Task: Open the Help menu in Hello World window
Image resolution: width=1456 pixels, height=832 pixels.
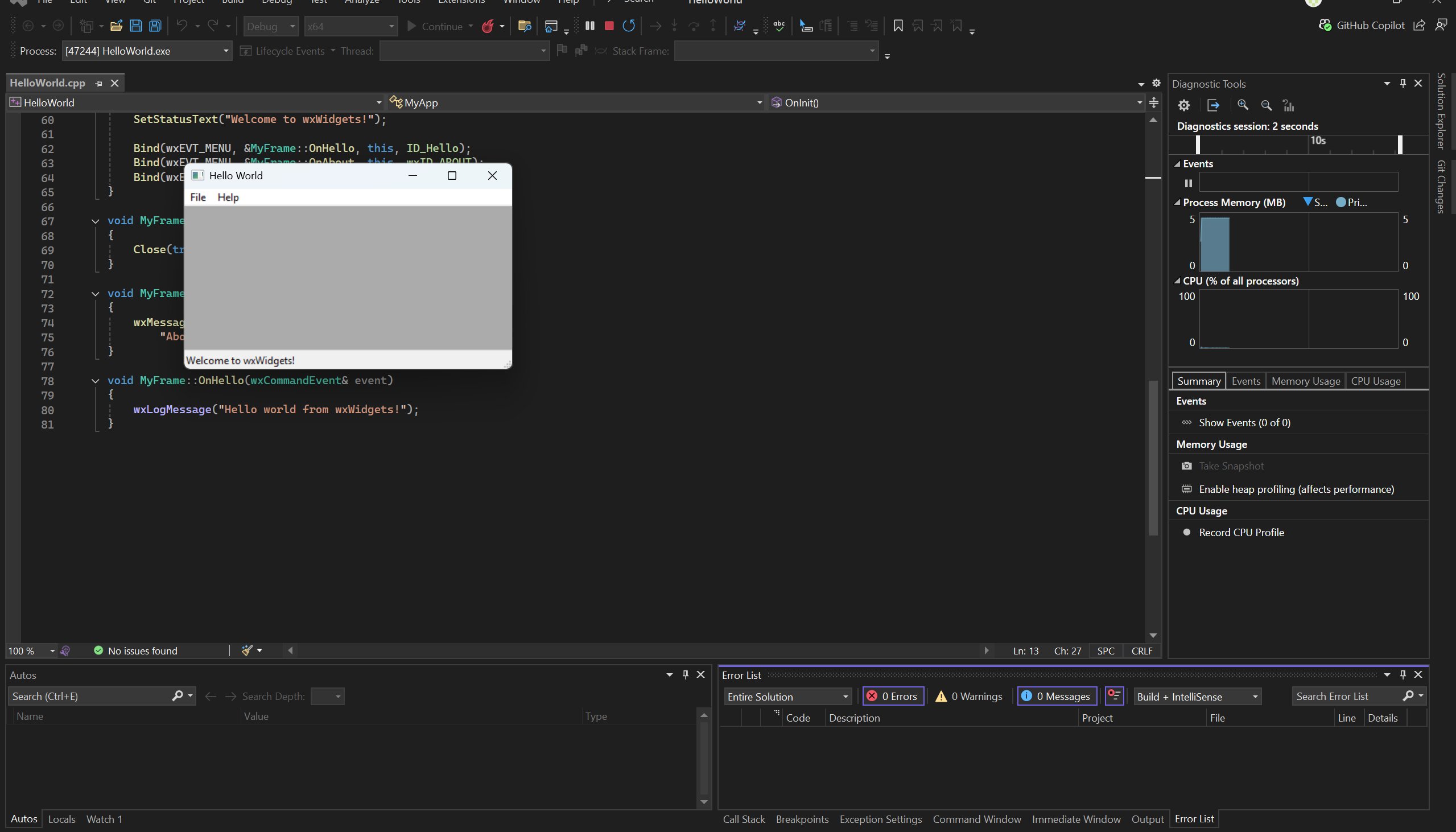Action: pyautogui.click(x=228, y=197)
